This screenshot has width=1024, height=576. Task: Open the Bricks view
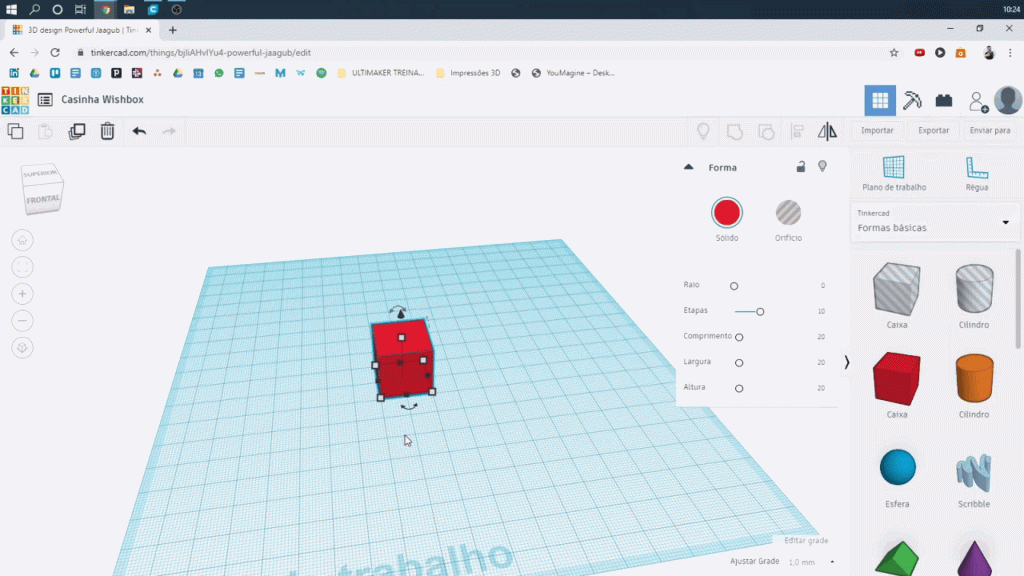pos(944,100)
